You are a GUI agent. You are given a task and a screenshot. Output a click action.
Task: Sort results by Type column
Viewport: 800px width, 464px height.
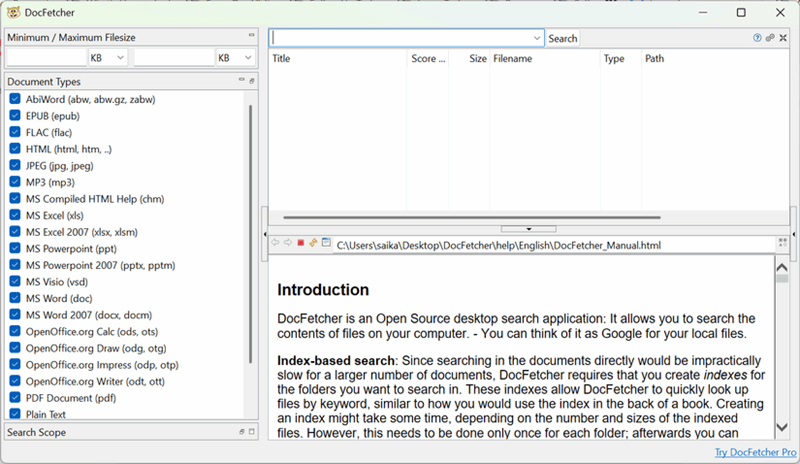coord(620,59)
